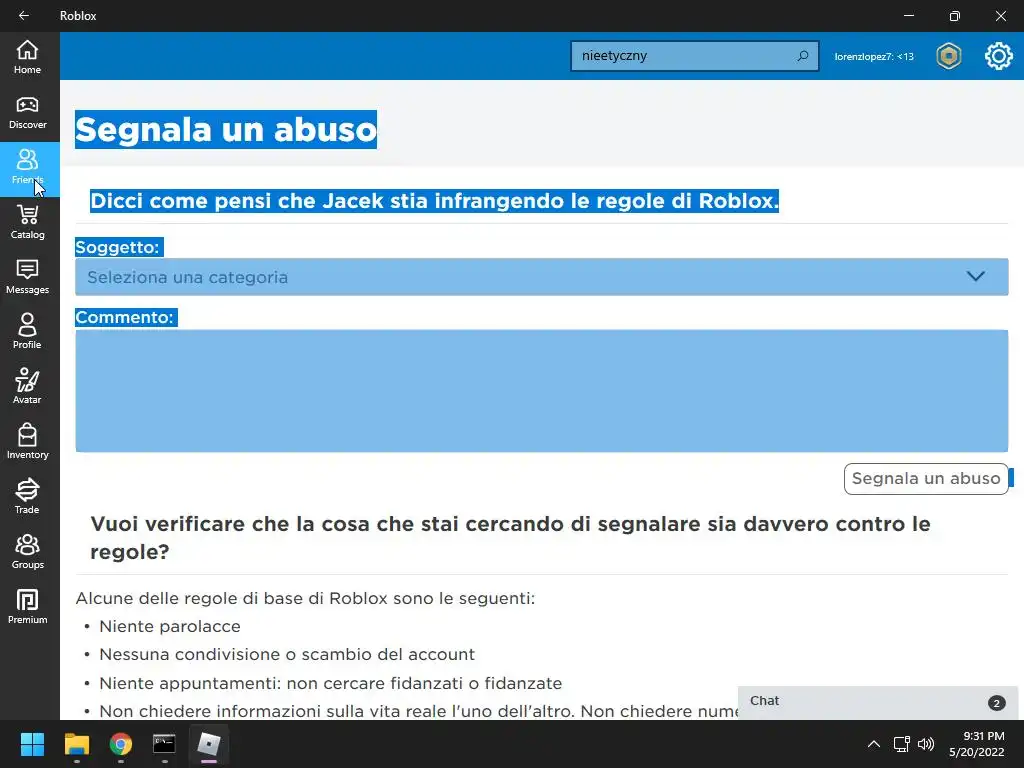The height and width of the screenshot is (768, 1024).
Task: Click 'Dicci come pensi che Jacek' heading
Action: (434, 200)
